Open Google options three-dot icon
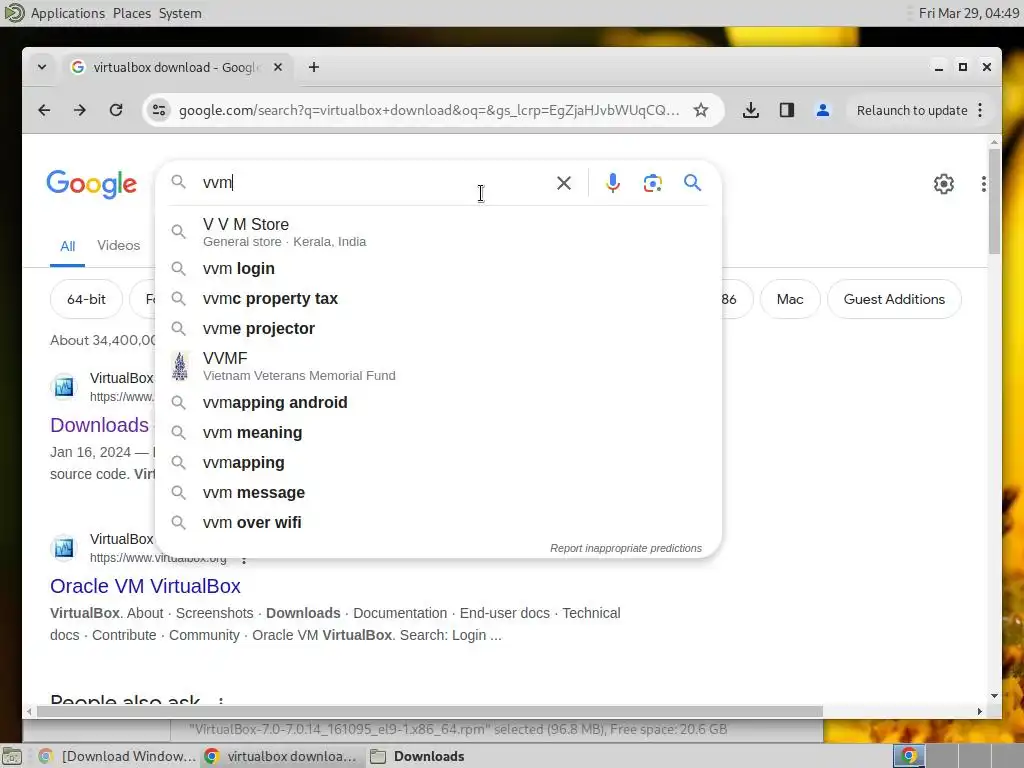 [983, 184]
